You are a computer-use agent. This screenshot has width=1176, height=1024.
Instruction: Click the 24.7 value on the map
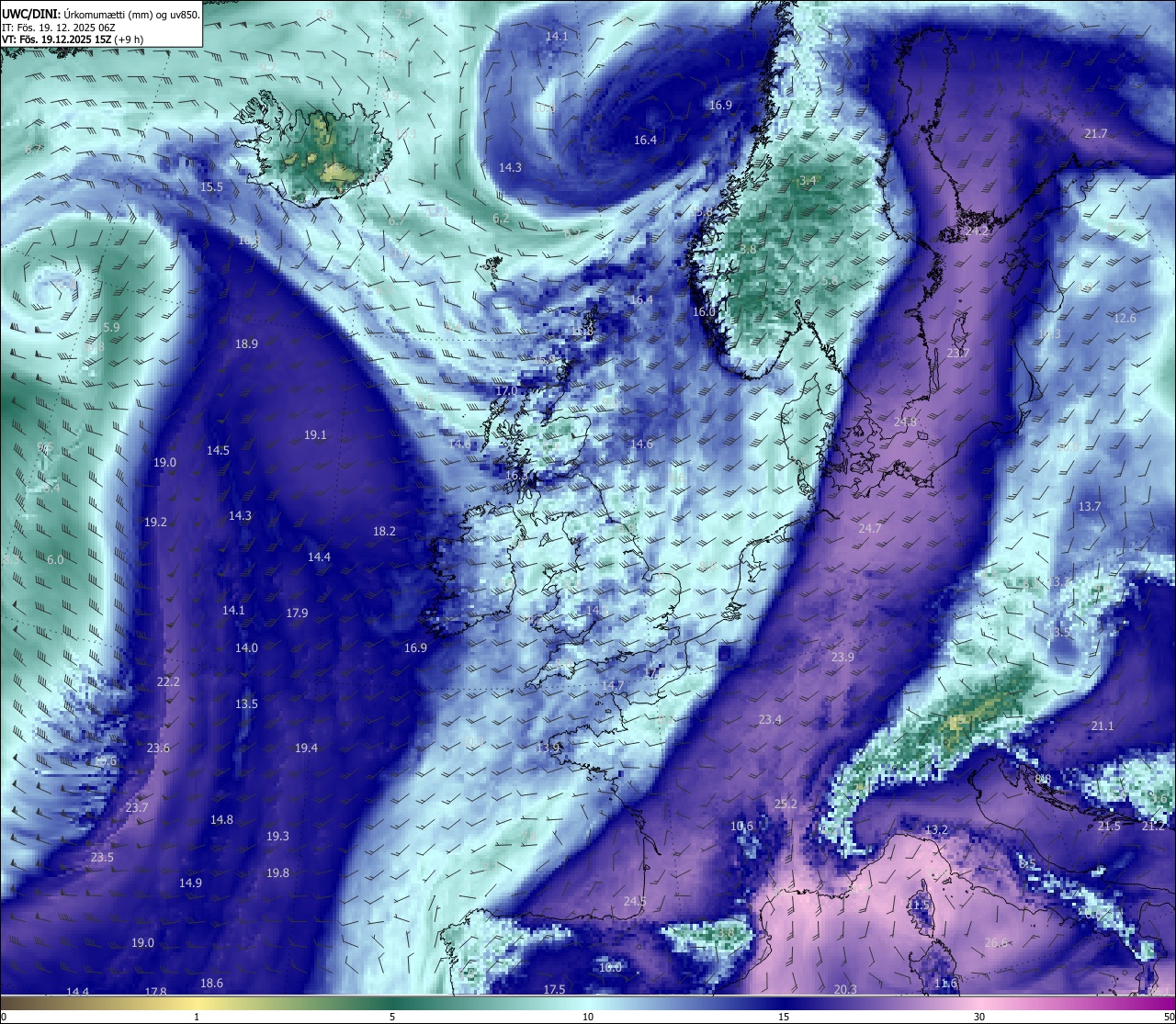click(870, 528)
